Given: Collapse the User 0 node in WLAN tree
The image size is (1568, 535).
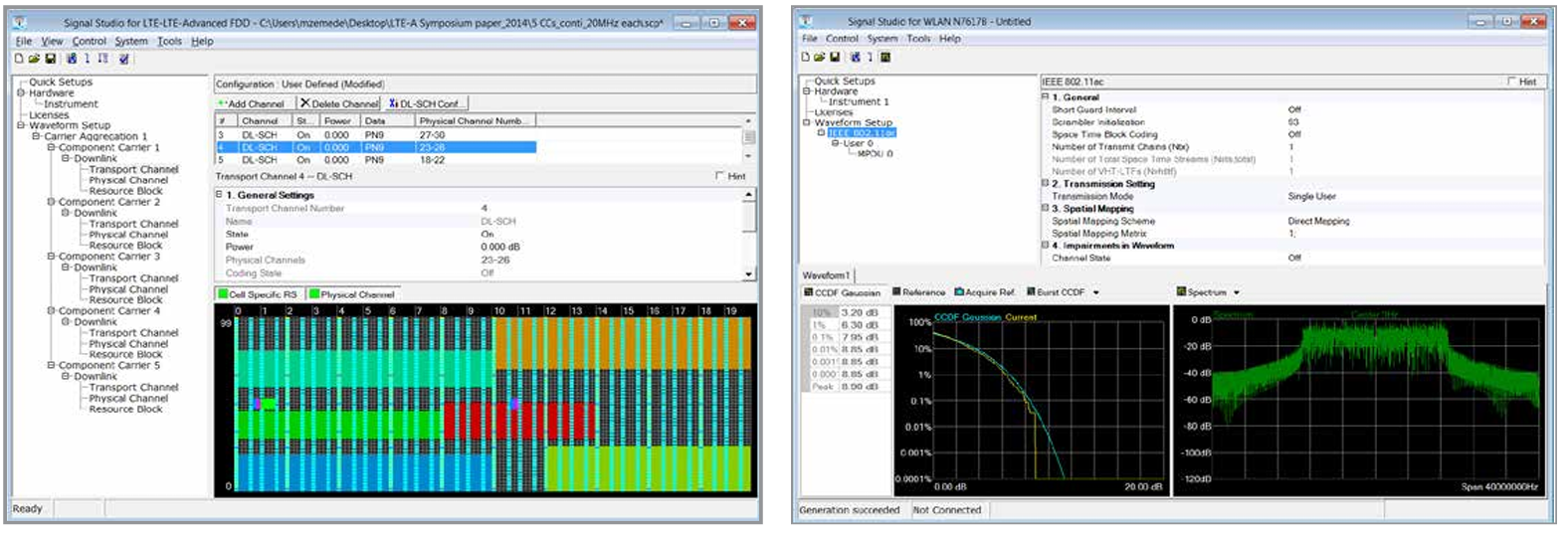Looking at the screenshot, I should (836, 143).
